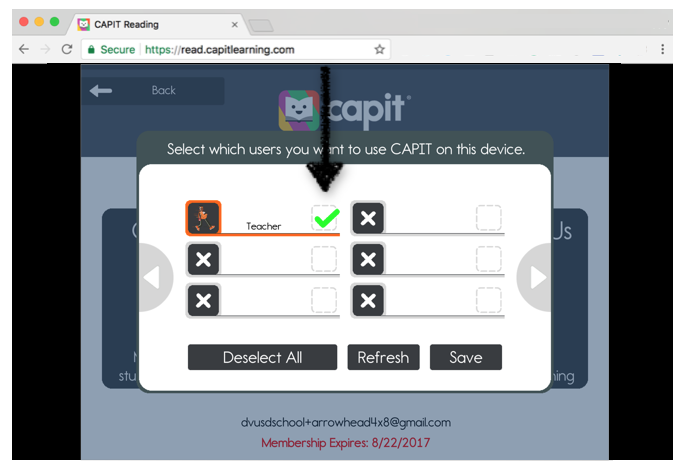Click the bottom-left empty user X icon

click(x=203, y=300)
